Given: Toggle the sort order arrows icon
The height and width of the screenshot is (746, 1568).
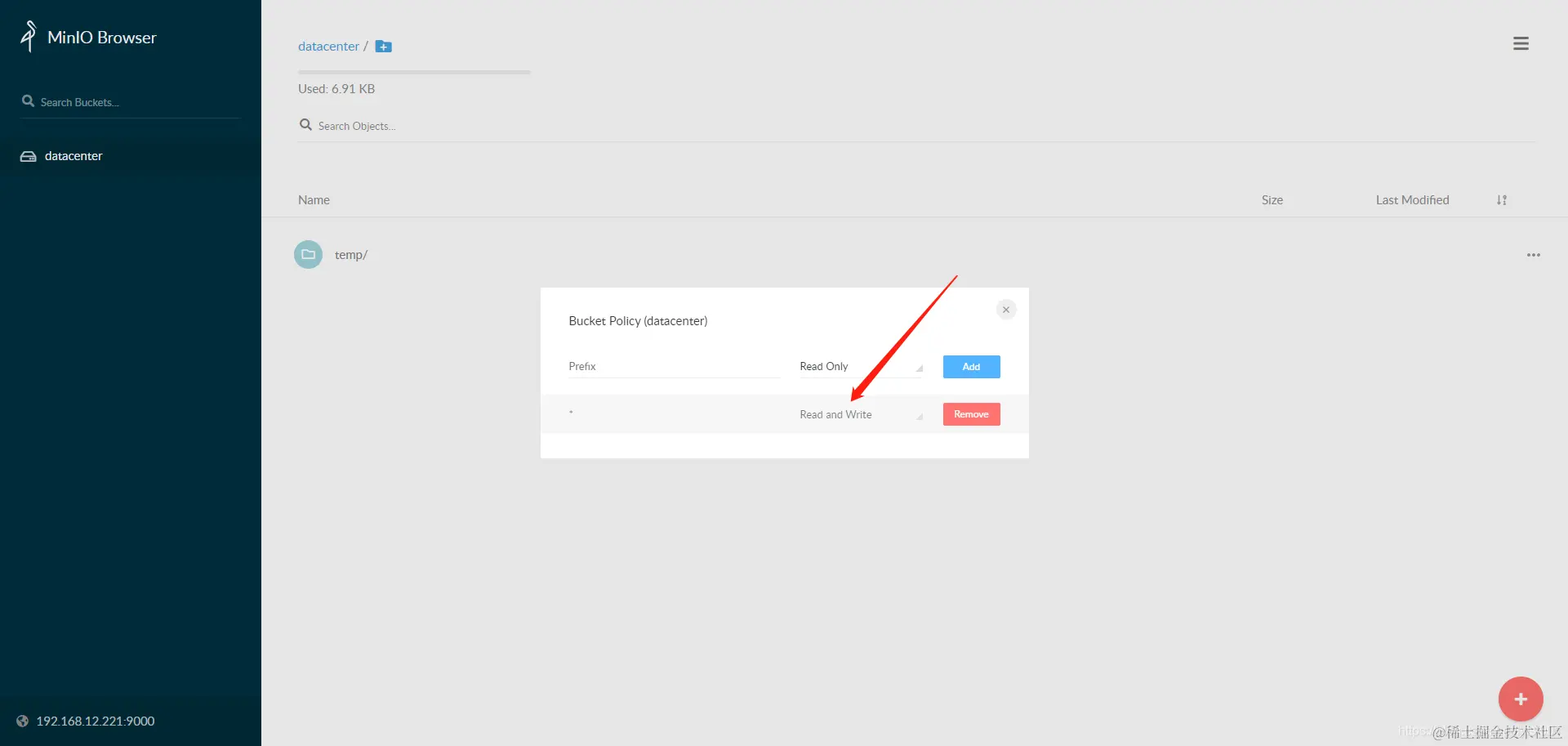Looking at the screenshot, I should coord(1502,200).
